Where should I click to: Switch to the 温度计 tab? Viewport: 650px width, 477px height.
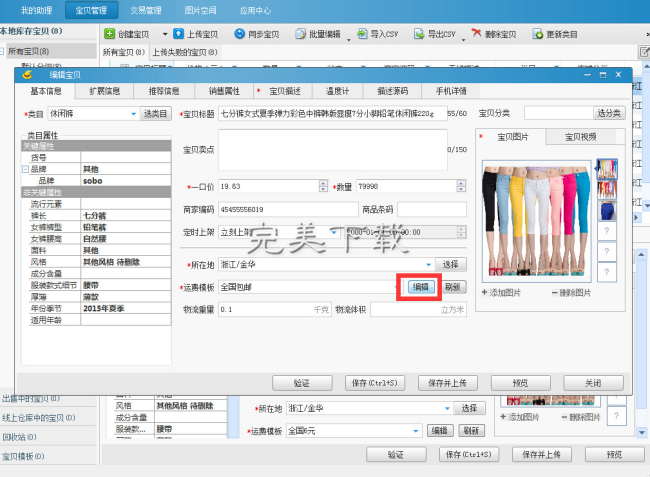[337, 91]
